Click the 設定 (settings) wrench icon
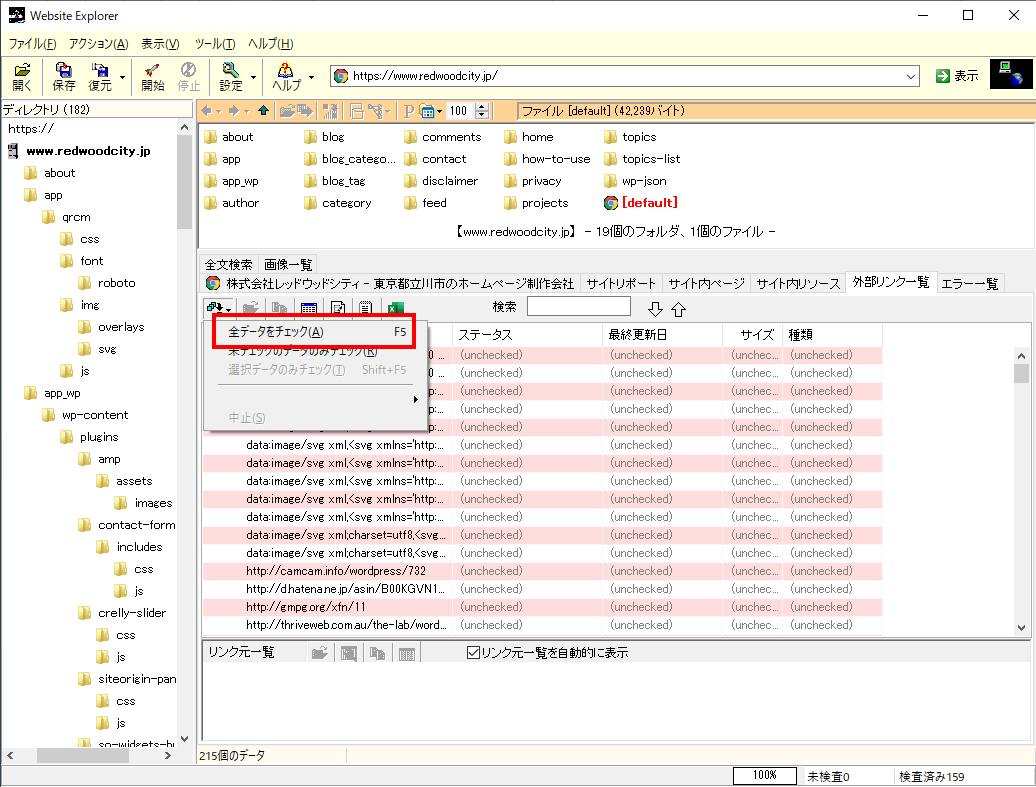This screenshot has height=787, width=1036. click(x=231, y=77)
